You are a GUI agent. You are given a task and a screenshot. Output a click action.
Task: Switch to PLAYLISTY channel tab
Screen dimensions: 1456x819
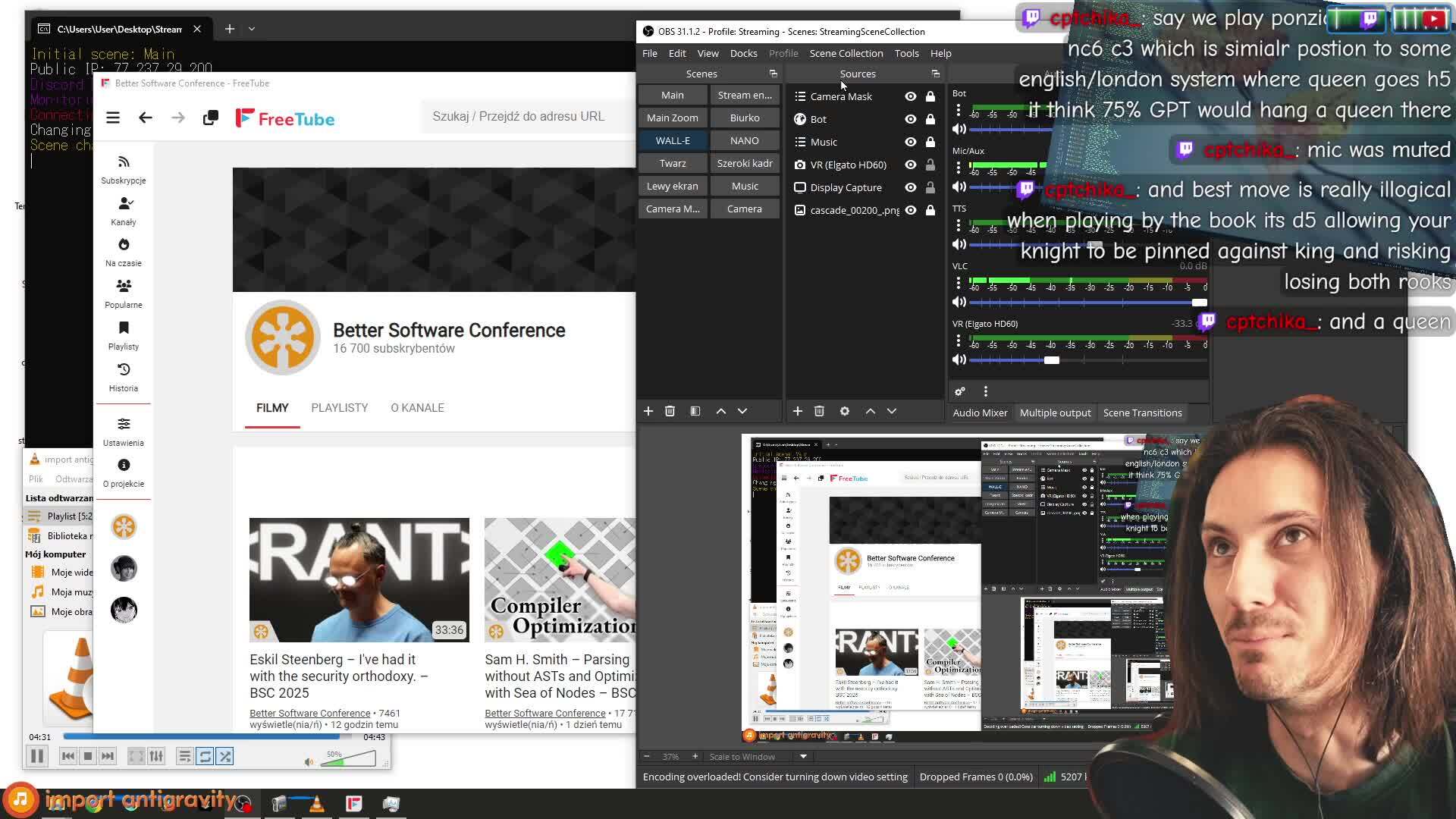pos(340,408)
